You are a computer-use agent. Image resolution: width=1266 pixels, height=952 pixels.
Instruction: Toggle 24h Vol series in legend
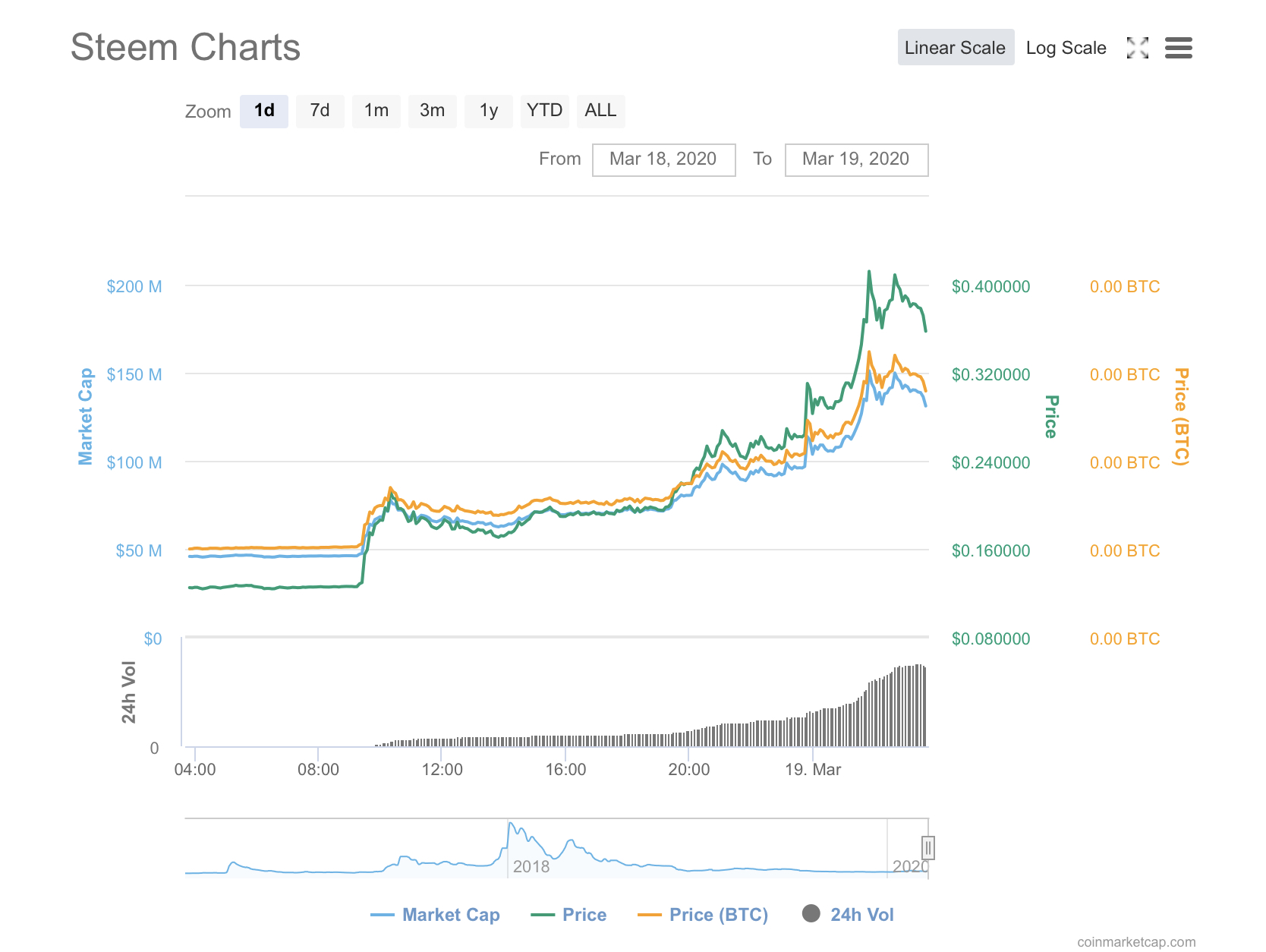click(x=848, y=915)
